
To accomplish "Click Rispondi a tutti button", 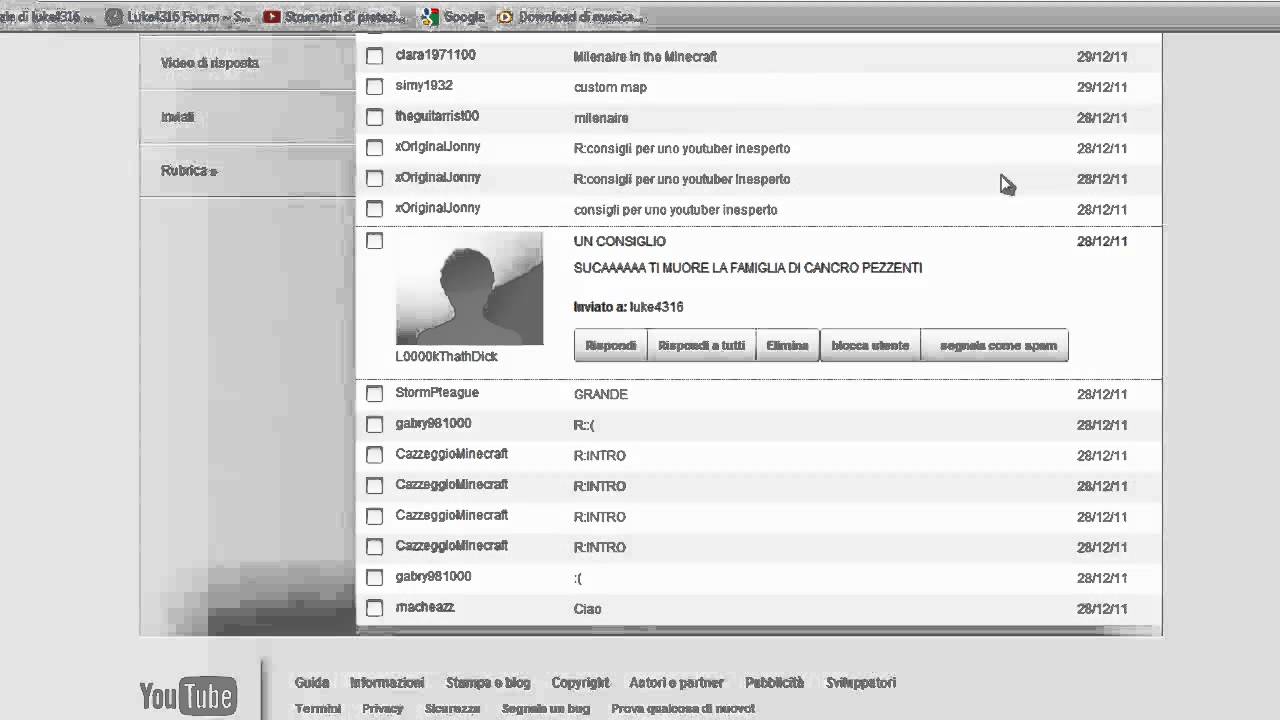I will (701, 345).
